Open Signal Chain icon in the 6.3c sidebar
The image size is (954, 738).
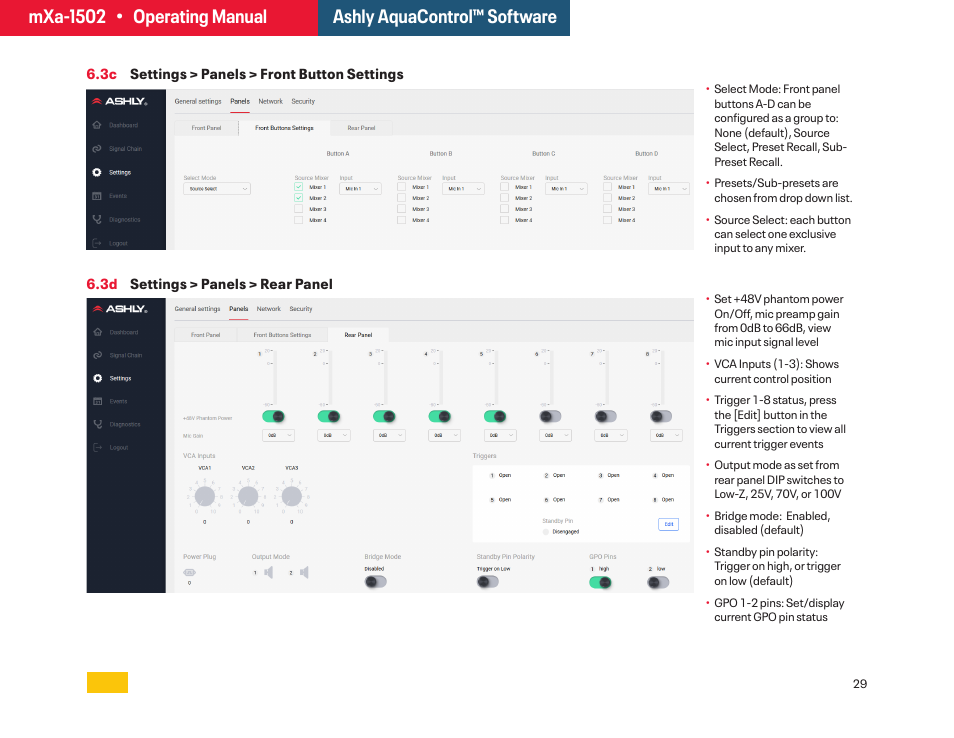[97, 148]
